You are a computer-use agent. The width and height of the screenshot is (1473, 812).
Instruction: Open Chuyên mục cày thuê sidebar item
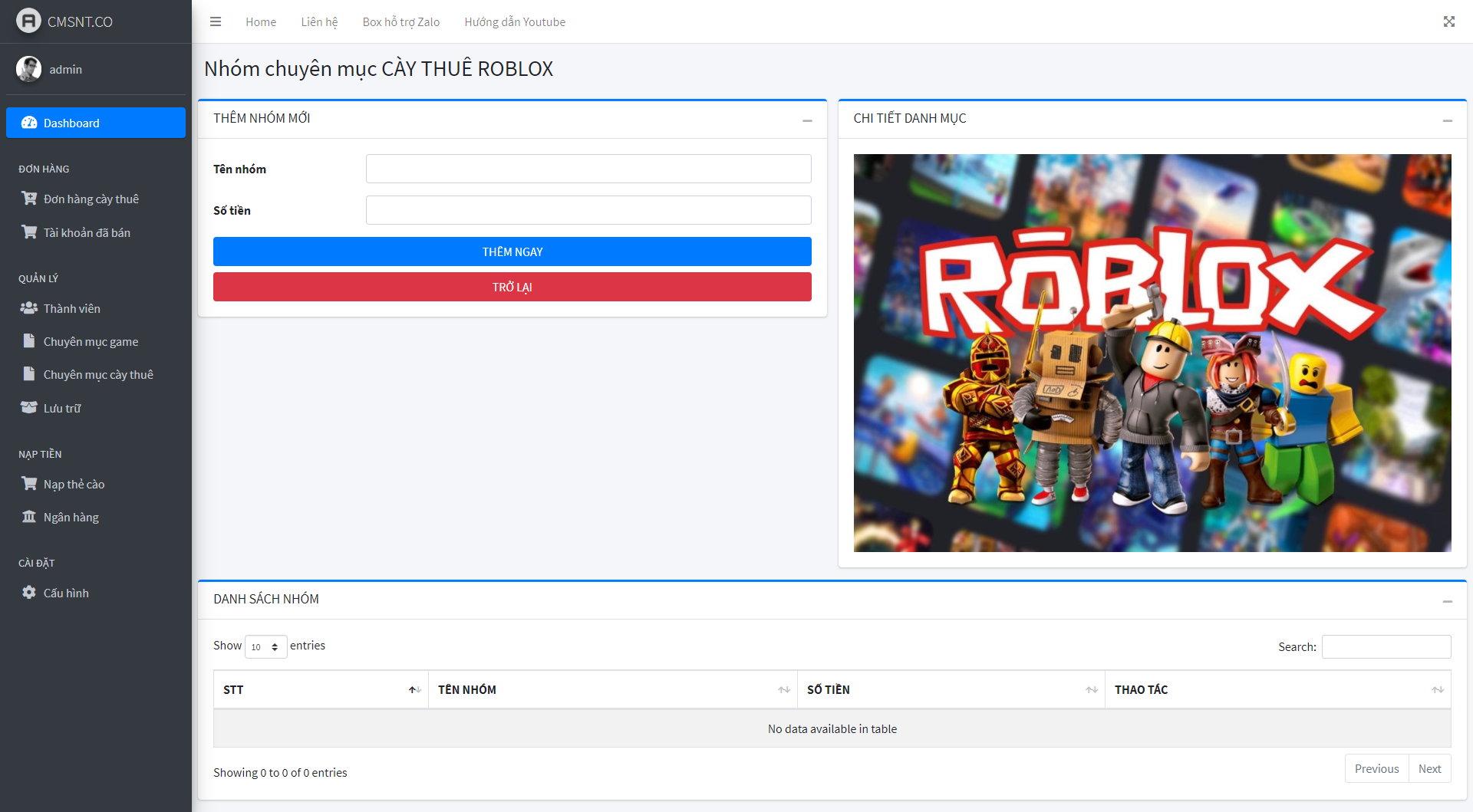pyautogui.click(x=96, y=374)
